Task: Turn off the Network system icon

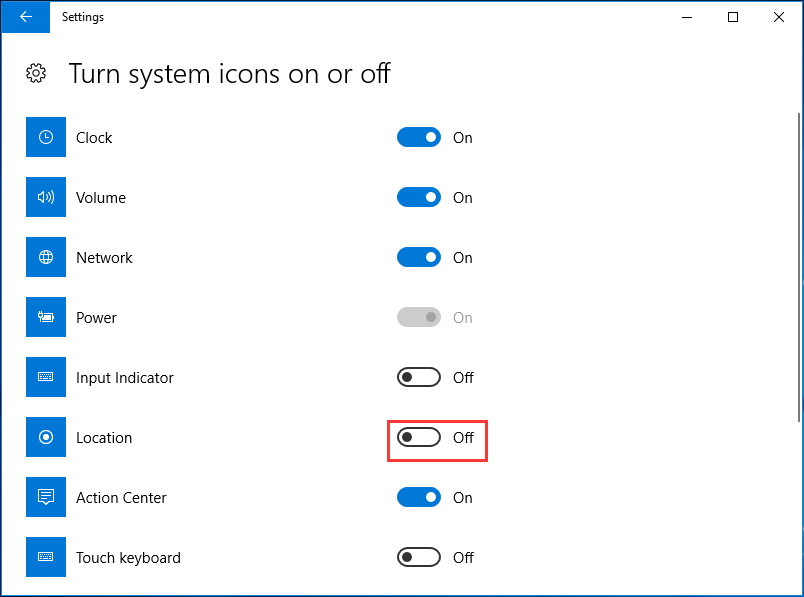Action: click(x=419, y=257)
